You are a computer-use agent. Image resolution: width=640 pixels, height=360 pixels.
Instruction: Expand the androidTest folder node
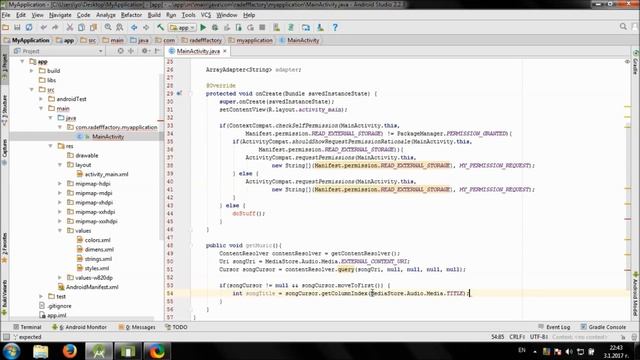coord(41,99)
